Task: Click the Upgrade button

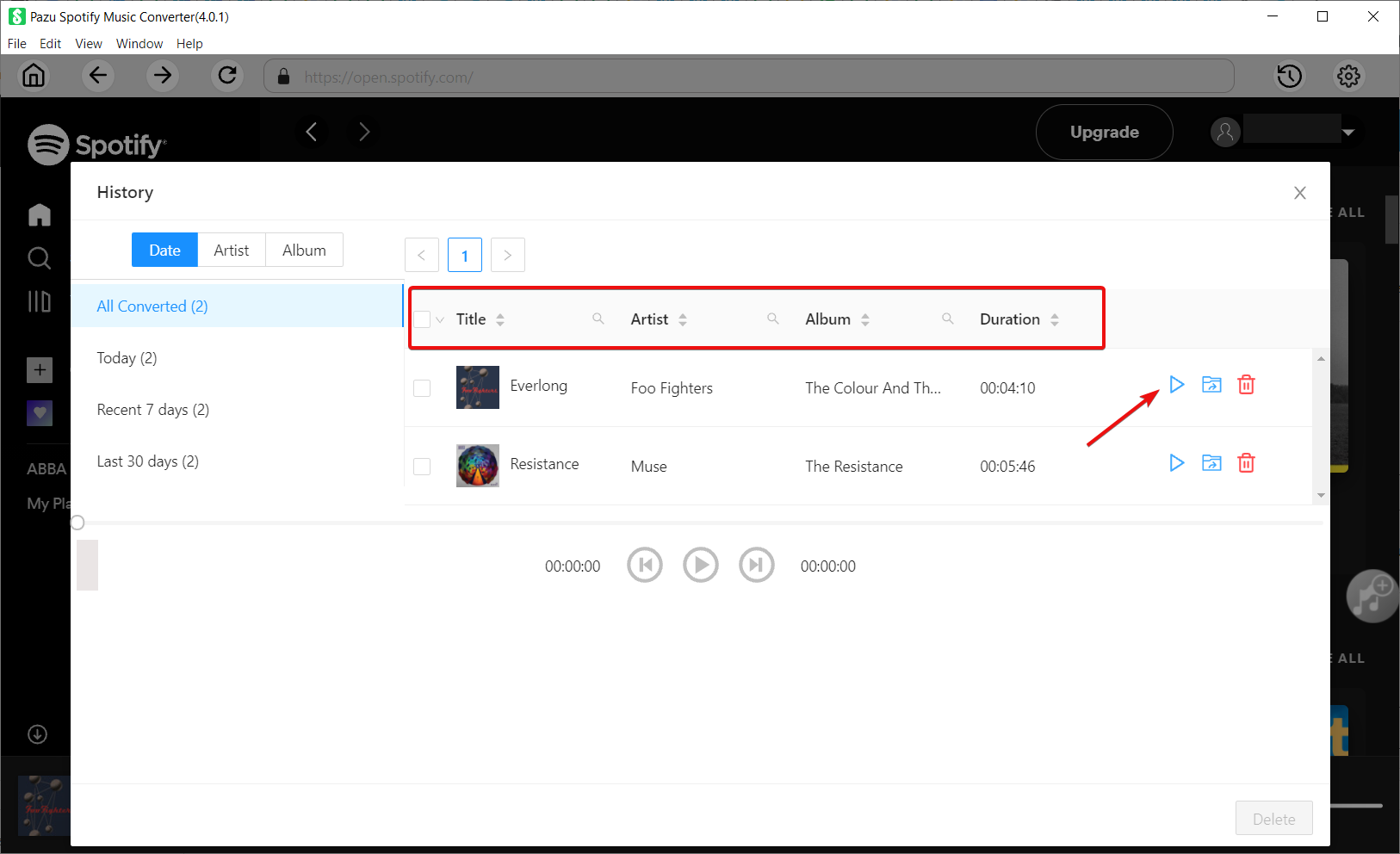Action: click(1105, 132)
